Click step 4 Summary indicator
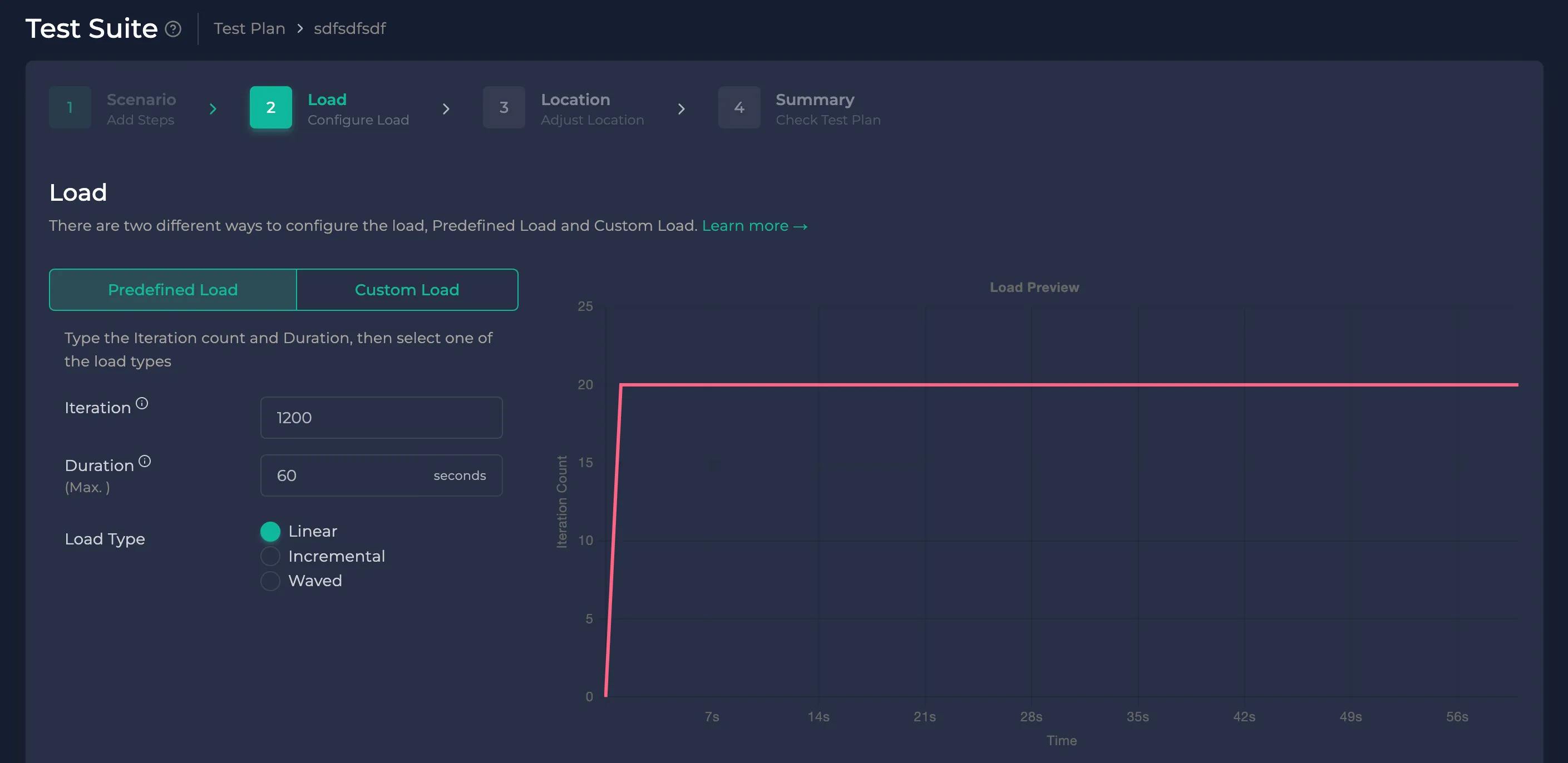The image size is (1568, 763). [738, 108]
